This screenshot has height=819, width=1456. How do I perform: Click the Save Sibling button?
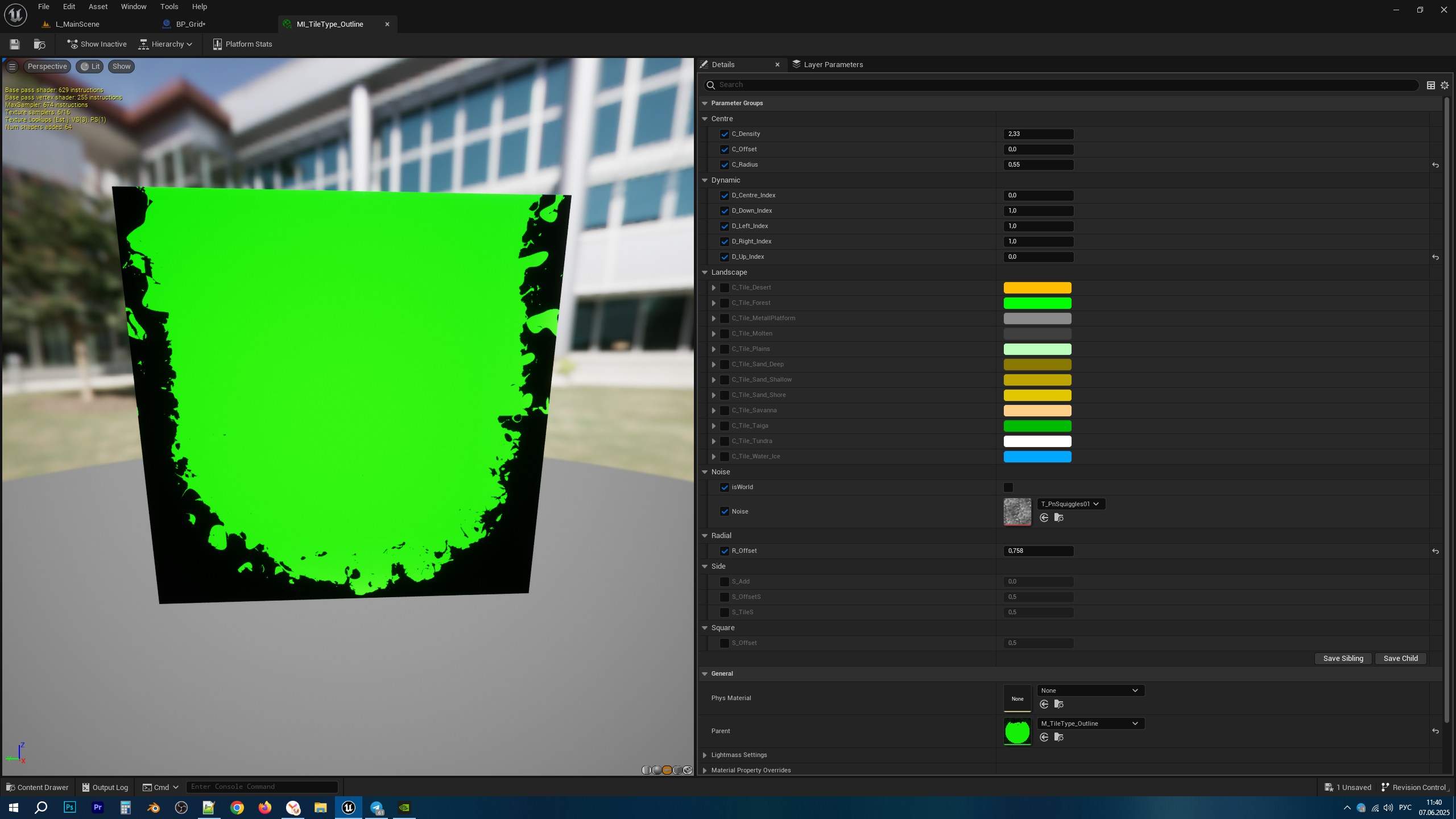tap(1343, 659)
